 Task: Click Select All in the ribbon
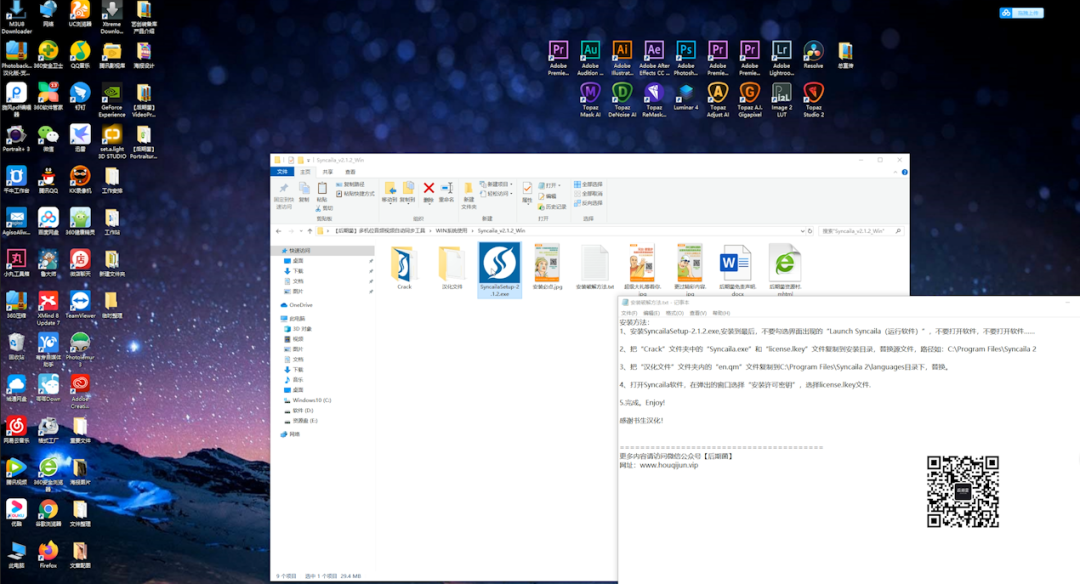(588, 185)
